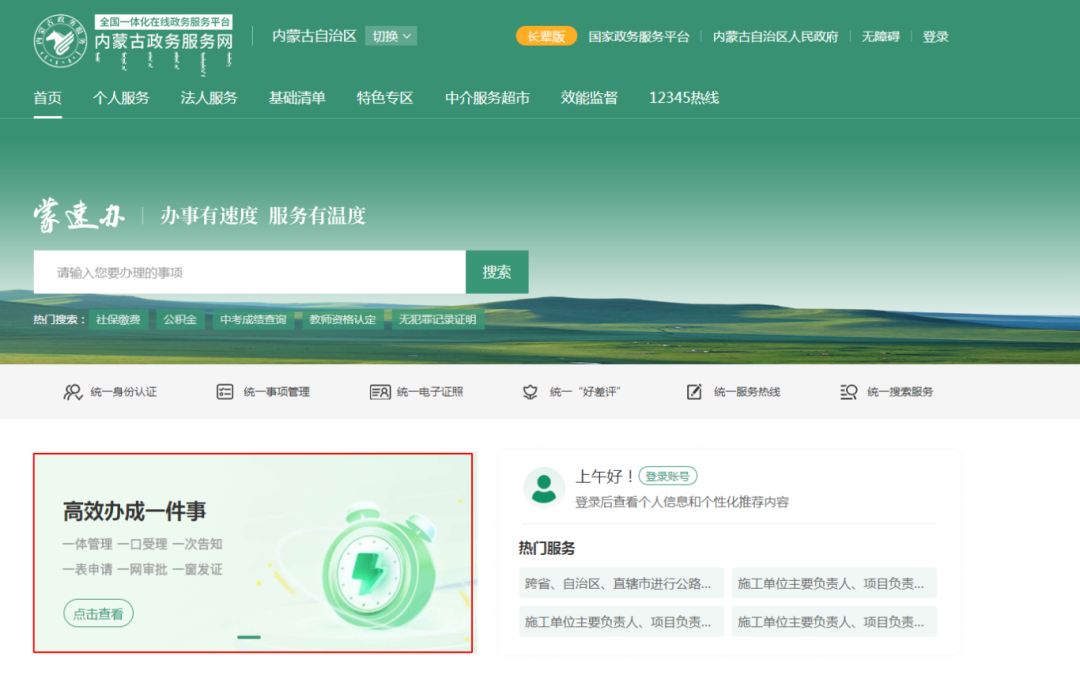This screenshot has width=1080, height=675.
Task: Open the 国家政务服务平台 link
Action: (638, 35)
